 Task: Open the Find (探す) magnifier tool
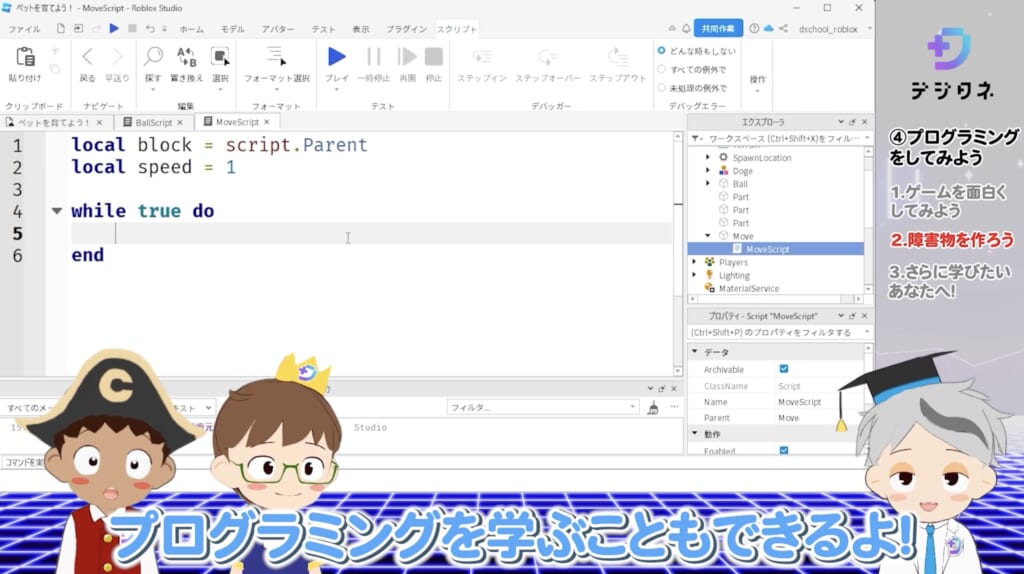[153, 57]
